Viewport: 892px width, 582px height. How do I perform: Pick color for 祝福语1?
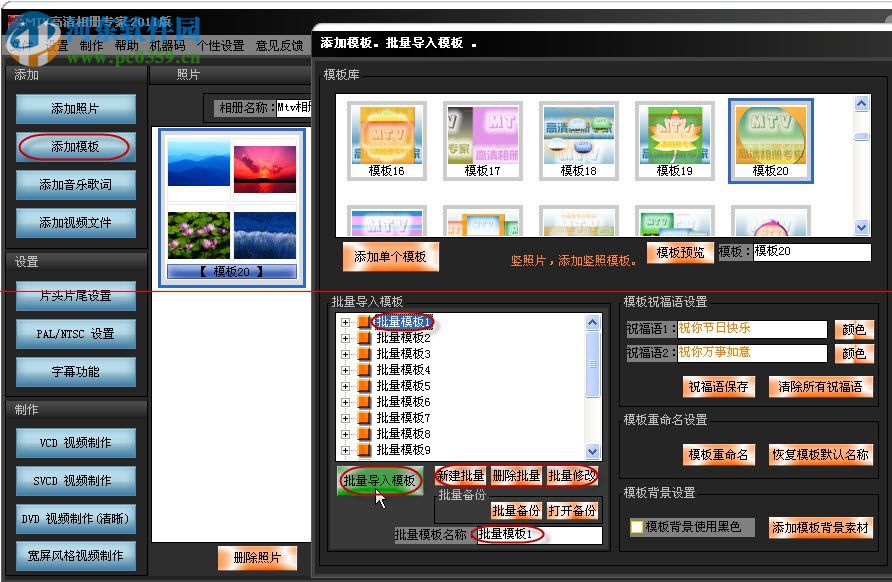(854, 329)
